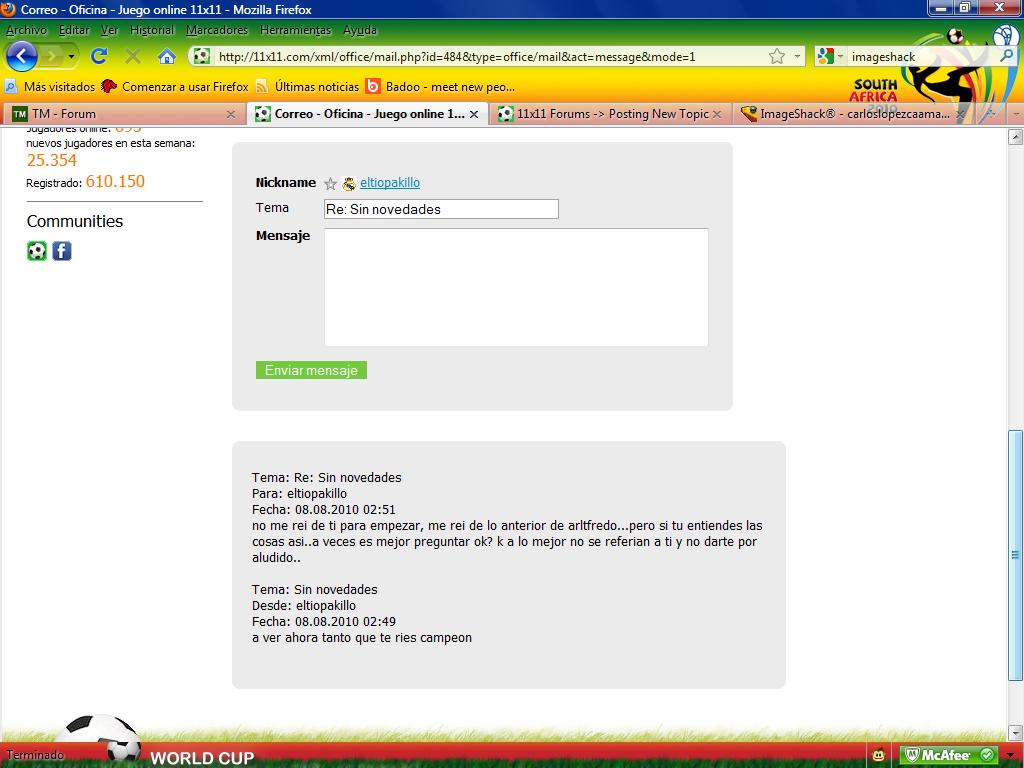1024x768 pixels.
Task: Expand the URL bar history dropdown
Action: pos(798,57)
